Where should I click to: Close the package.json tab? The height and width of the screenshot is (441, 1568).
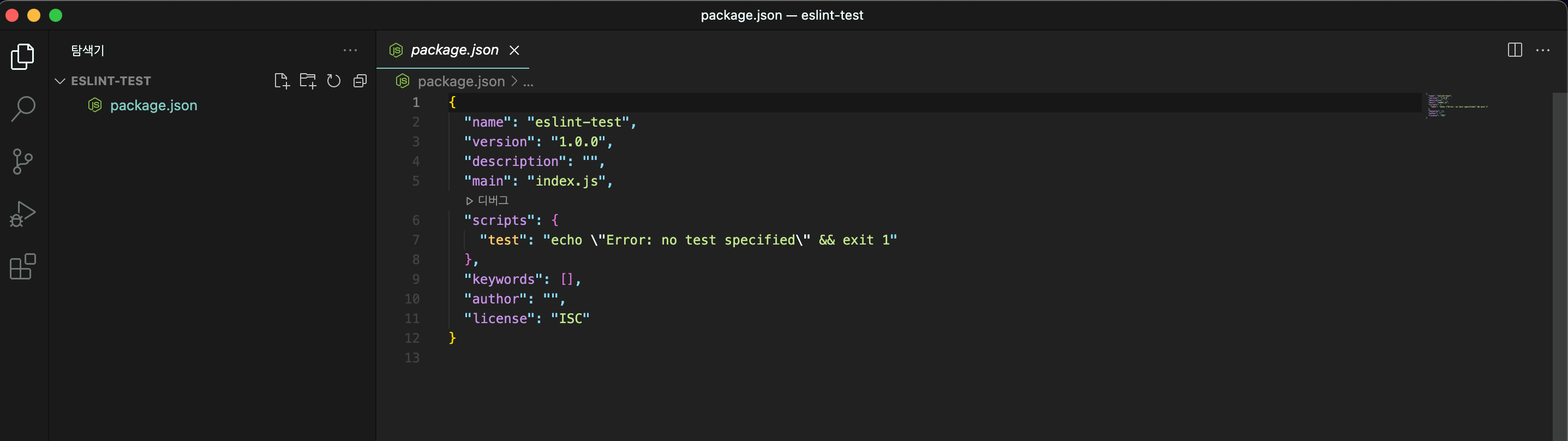click(514, 50)
